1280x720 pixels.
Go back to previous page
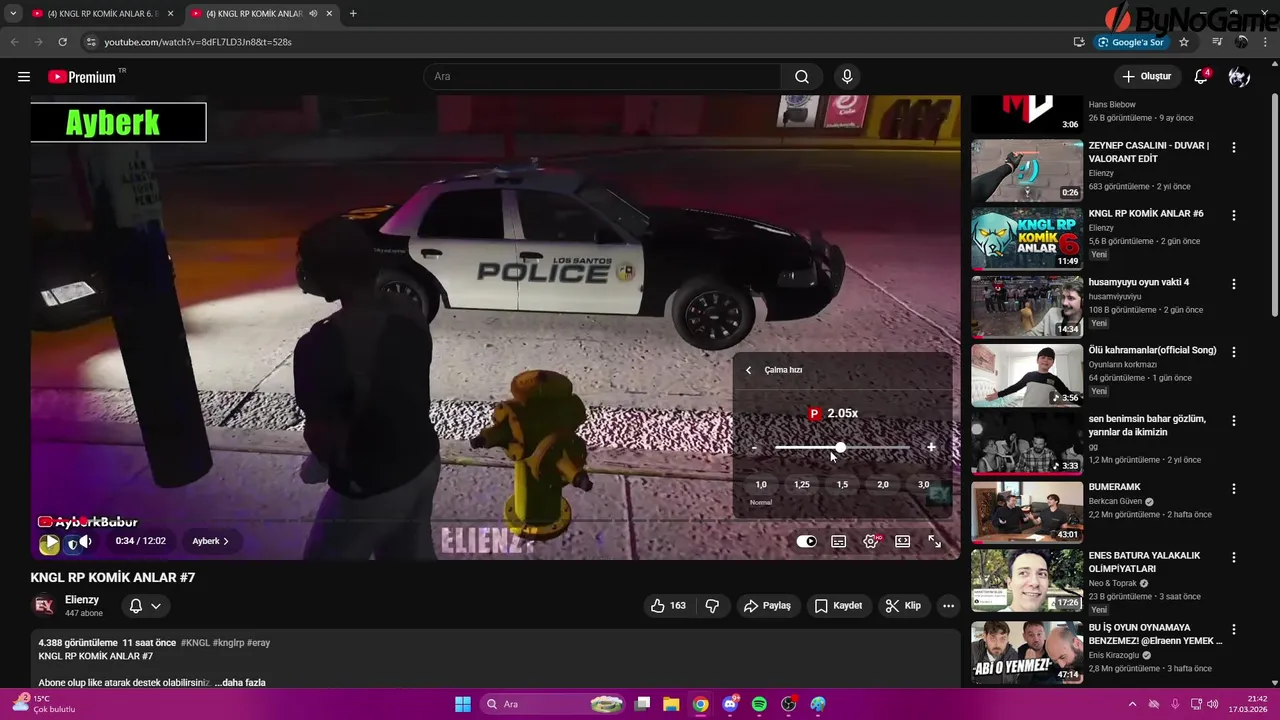(14, 42)
